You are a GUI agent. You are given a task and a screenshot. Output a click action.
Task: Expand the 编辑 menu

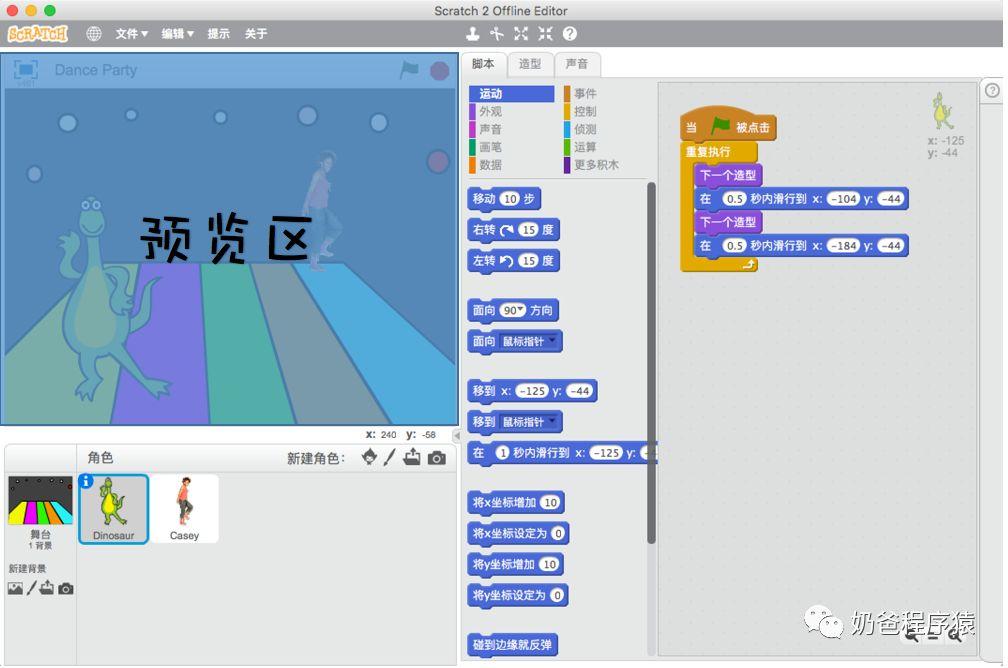coord(178,33)
